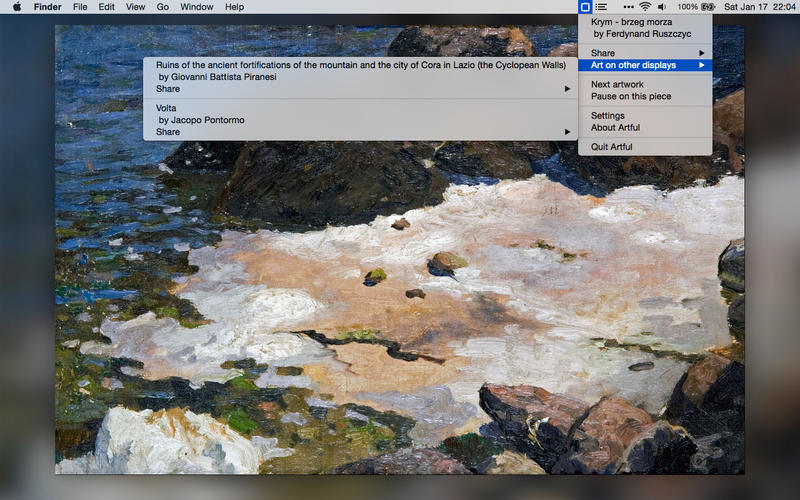This screenshot has width=800, height=500.
Task: Open the list icon beside the Artful icon
Action: click(x=601, y=7)
